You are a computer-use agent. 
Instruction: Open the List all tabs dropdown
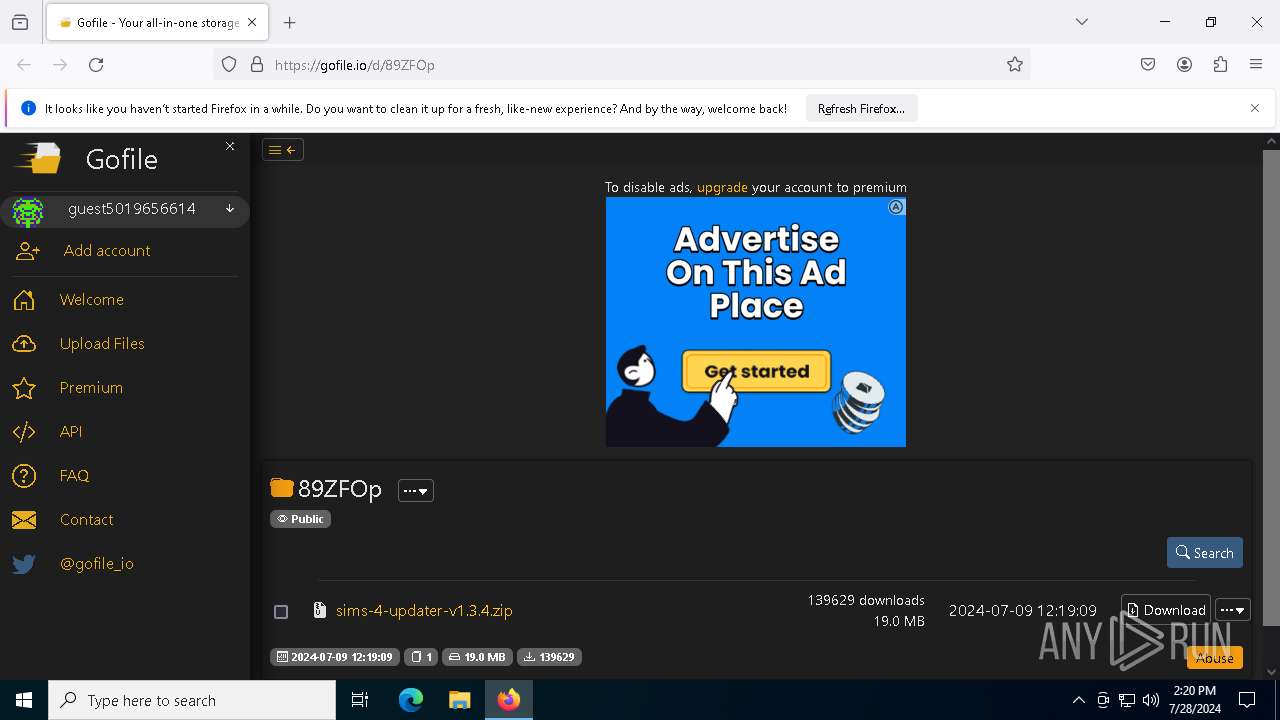[x=1082, y=22]
